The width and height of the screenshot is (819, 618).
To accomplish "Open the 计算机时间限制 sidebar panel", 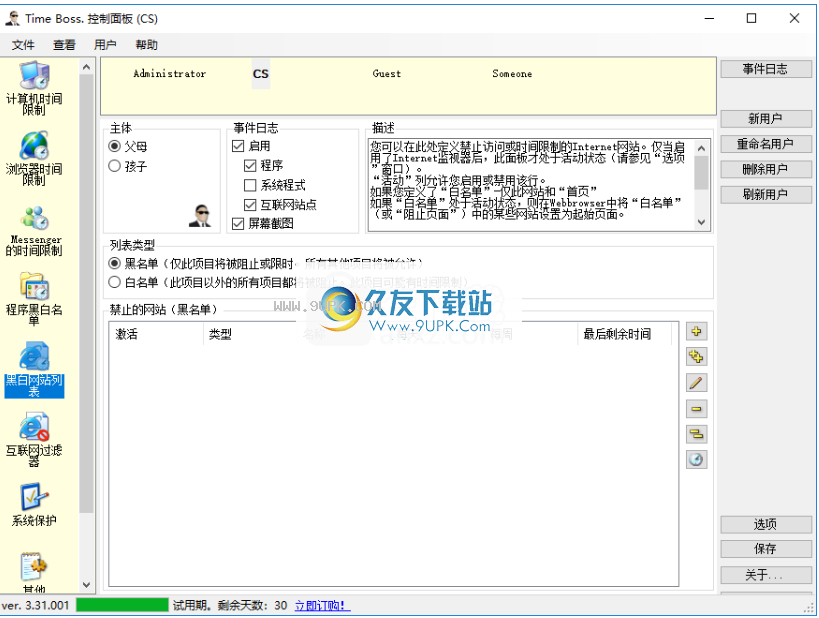I will click(x=34, y=88).
